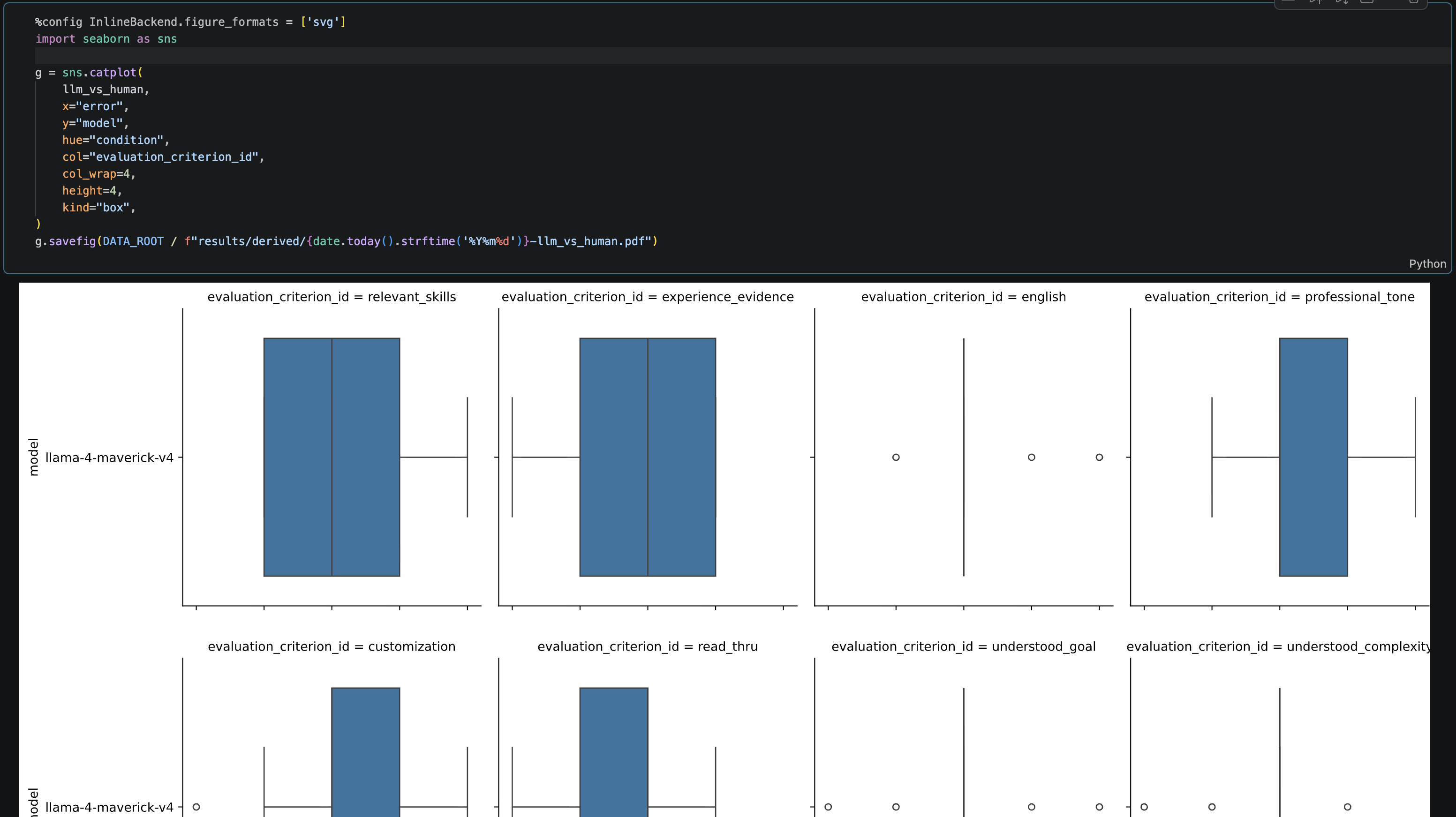Click the "professional_tone" plot title
Screen dimensions: 1456x817
click(1280, 297)
